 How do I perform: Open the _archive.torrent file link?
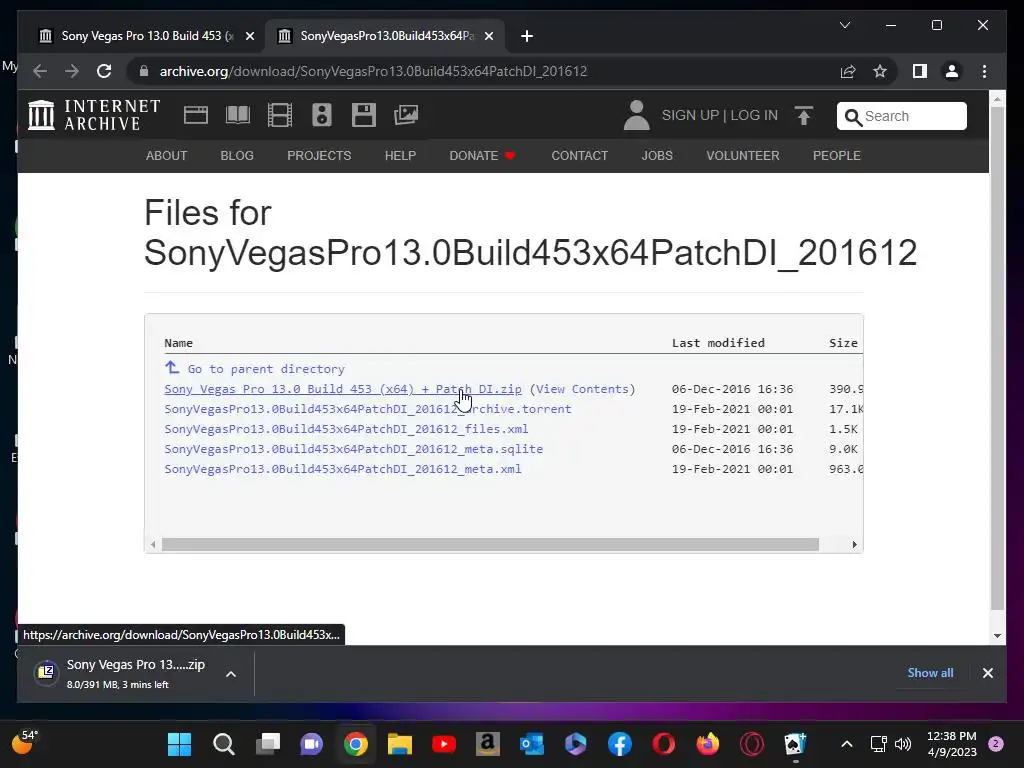(x=368, y=409)
